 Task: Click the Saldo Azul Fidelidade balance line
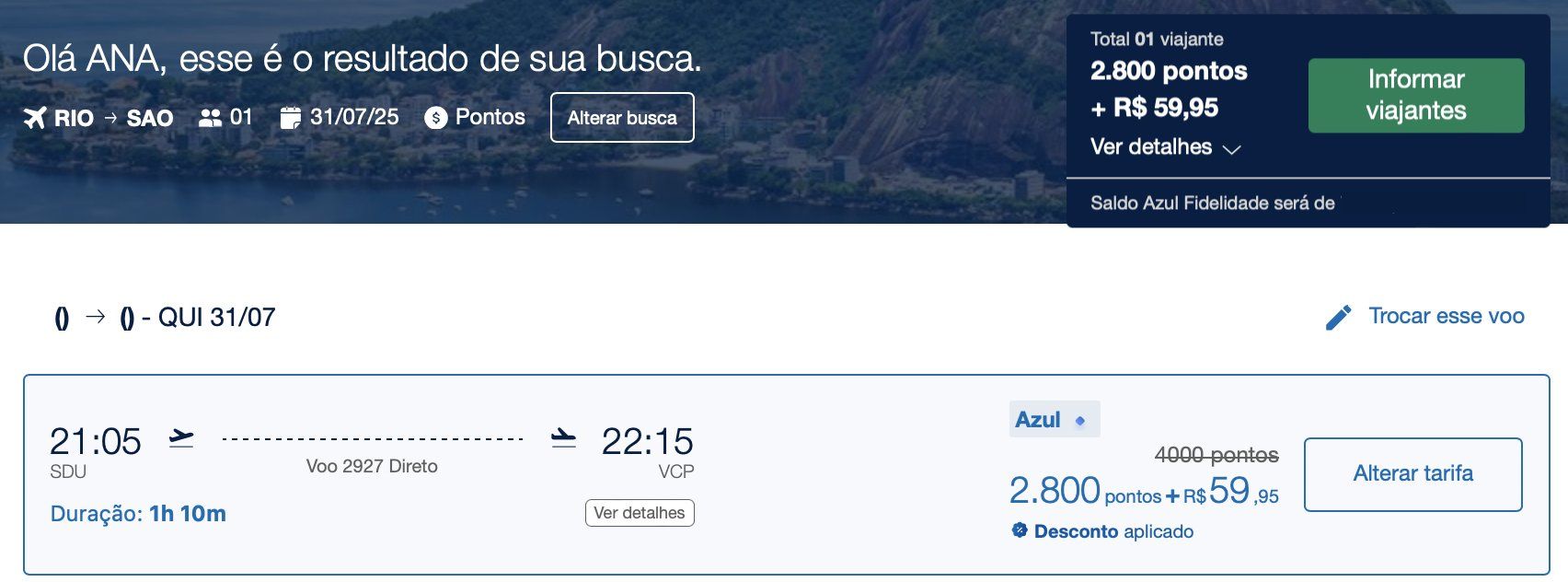pos(1212,204)
